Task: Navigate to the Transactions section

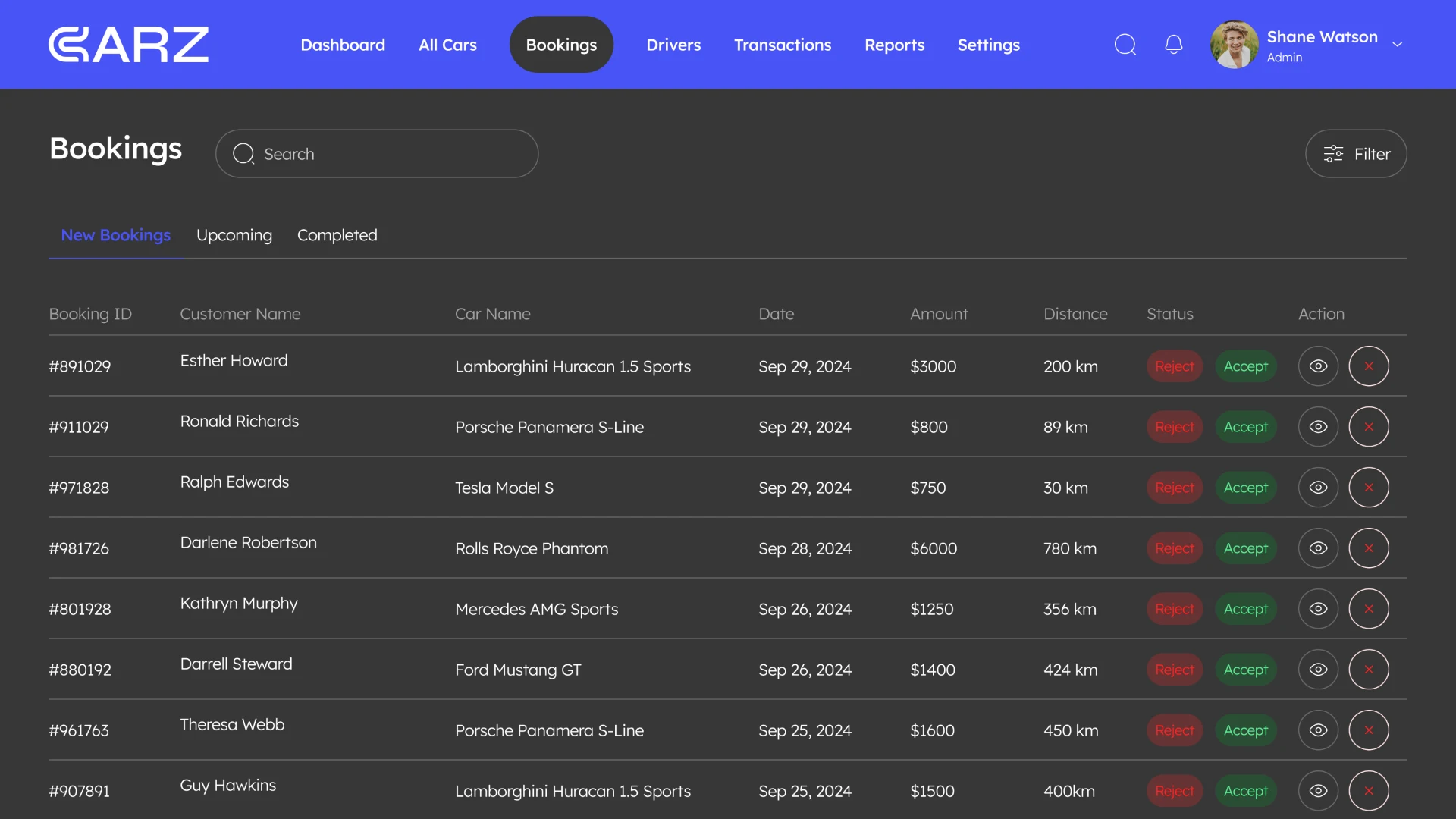Action: pyautogui.click(x=783, y=45)
